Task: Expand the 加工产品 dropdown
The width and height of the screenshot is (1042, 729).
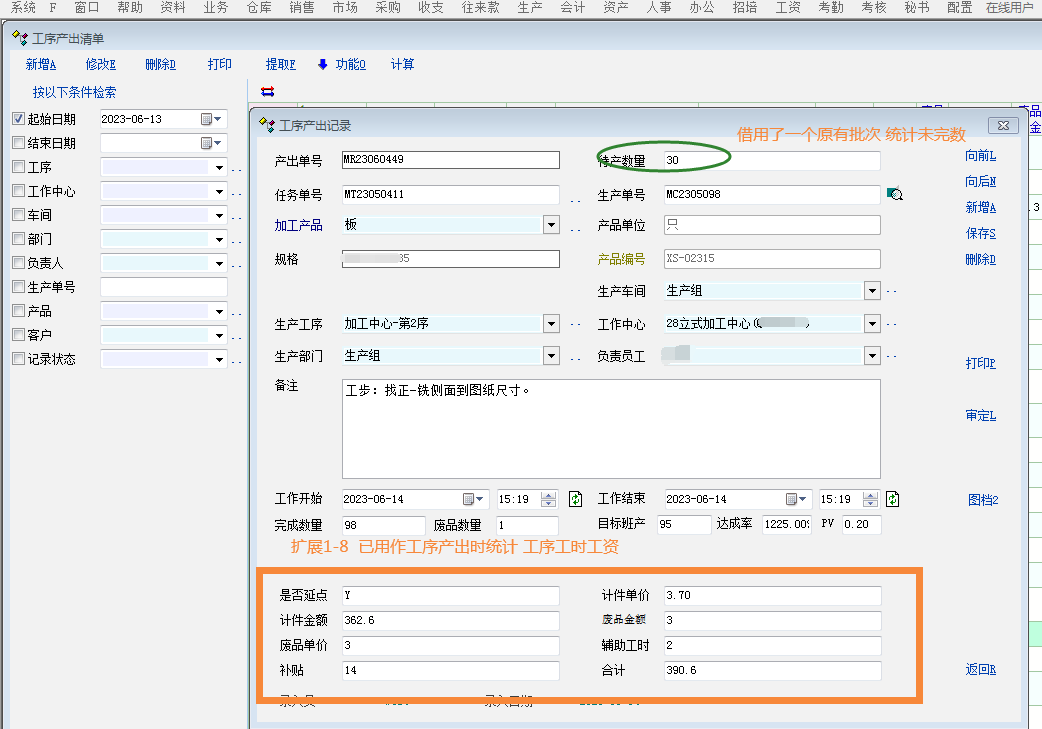Action: [x=551, y=225]
